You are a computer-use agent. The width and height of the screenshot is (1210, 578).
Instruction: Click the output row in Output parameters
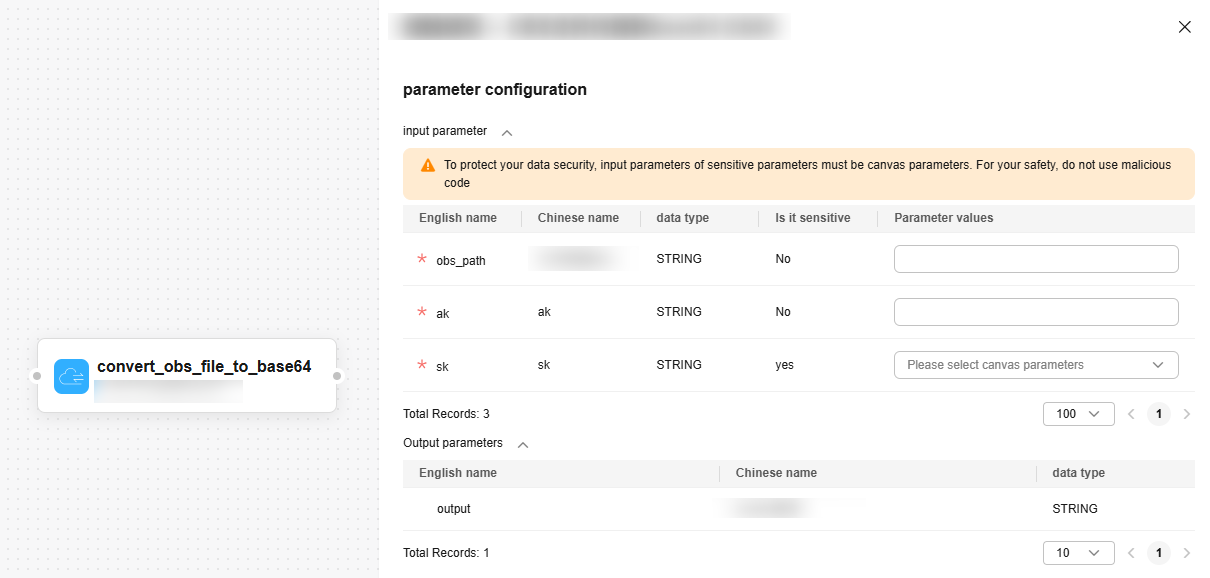(x=454, y=509)
